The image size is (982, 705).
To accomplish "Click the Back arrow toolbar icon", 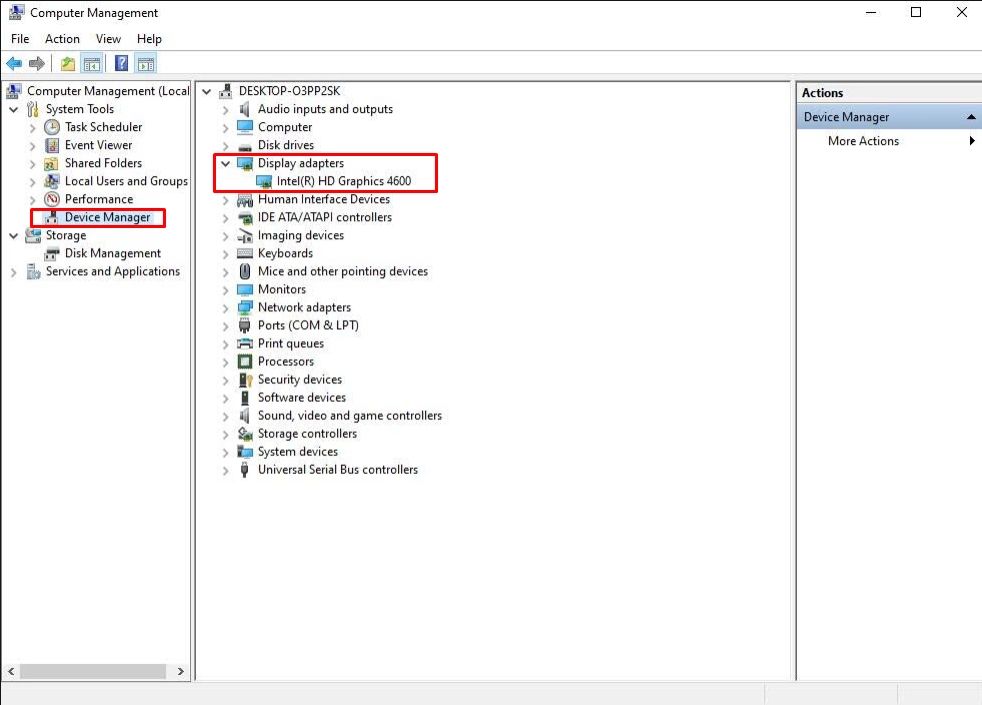I will (x=14, y=63).
